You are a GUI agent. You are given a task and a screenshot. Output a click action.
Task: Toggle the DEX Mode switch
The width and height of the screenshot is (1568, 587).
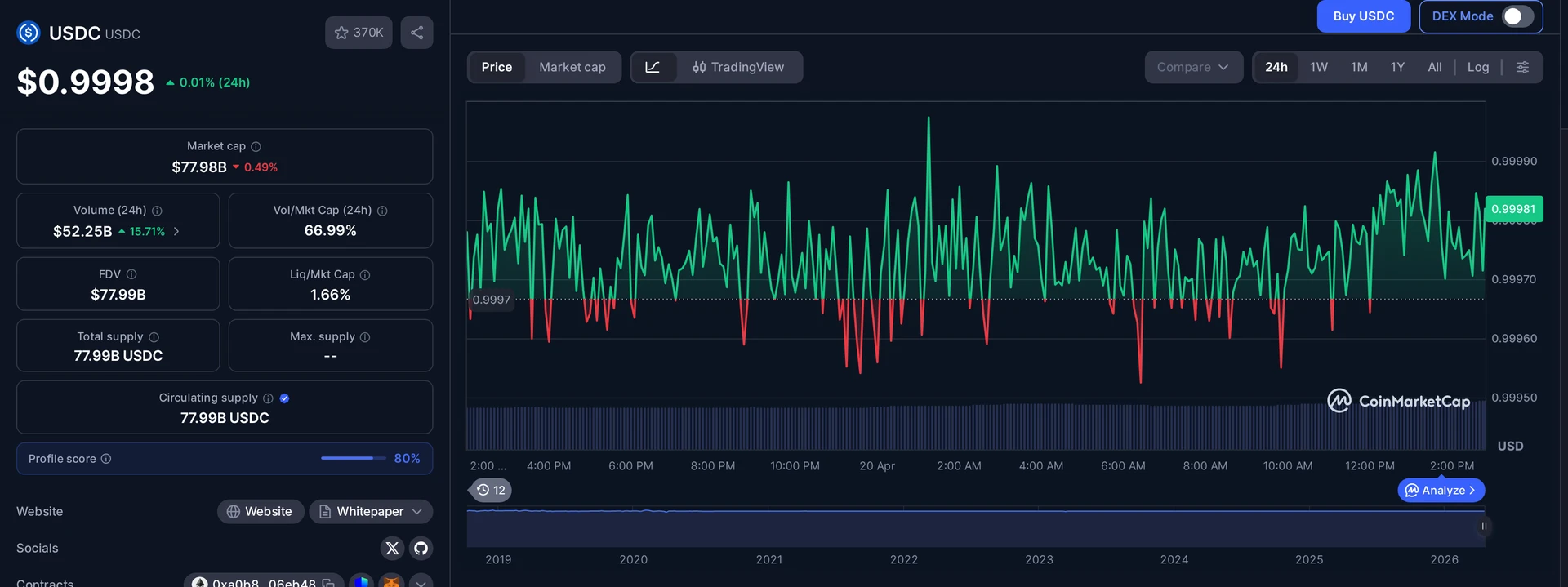pos(1518,16)
